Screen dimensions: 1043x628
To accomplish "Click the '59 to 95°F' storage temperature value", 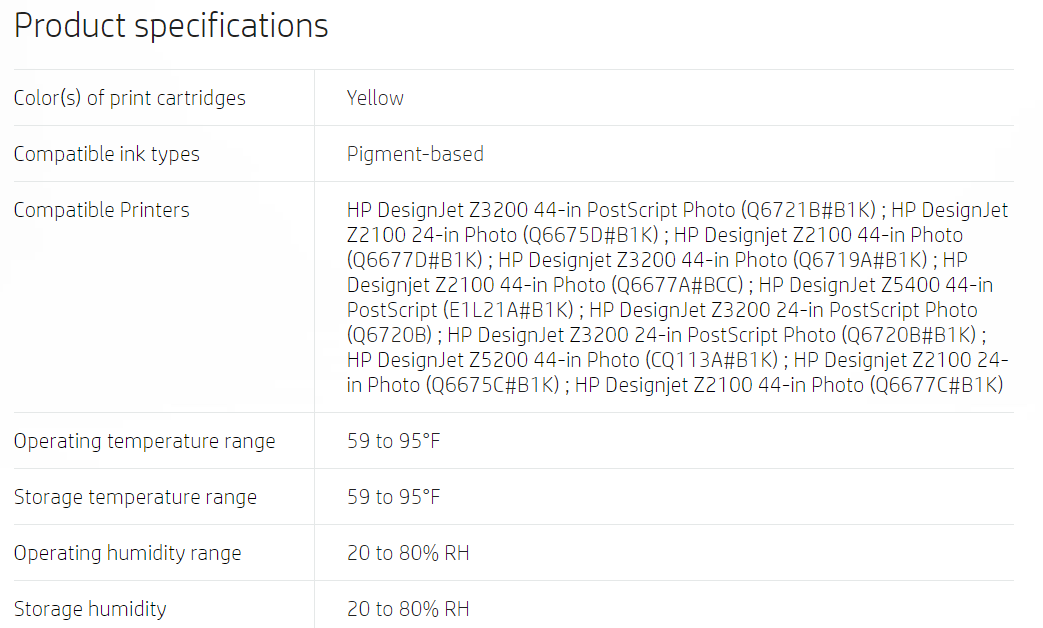I will click(393, 497).
